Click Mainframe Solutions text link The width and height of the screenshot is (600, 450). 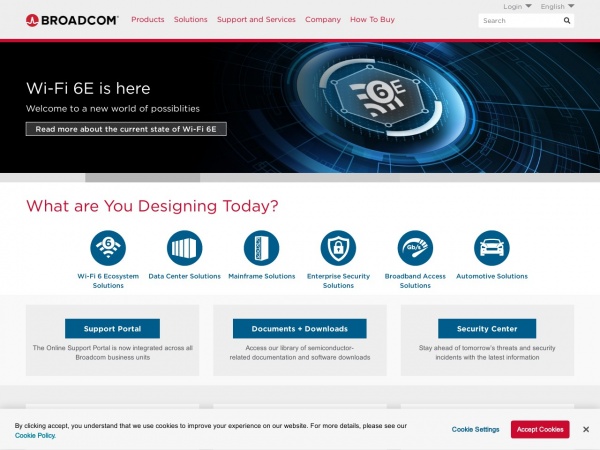(x=262, y=276)
